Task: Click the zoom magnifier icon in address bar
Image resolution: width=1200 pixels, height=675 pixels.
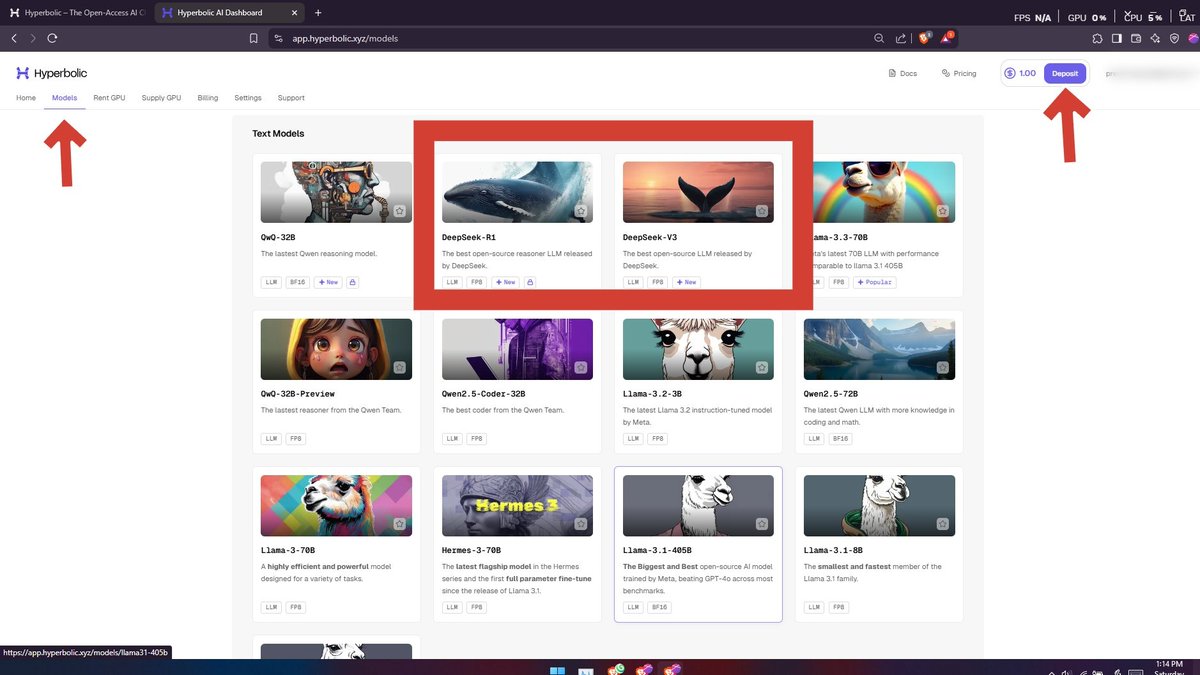Action: click(879, 38)
